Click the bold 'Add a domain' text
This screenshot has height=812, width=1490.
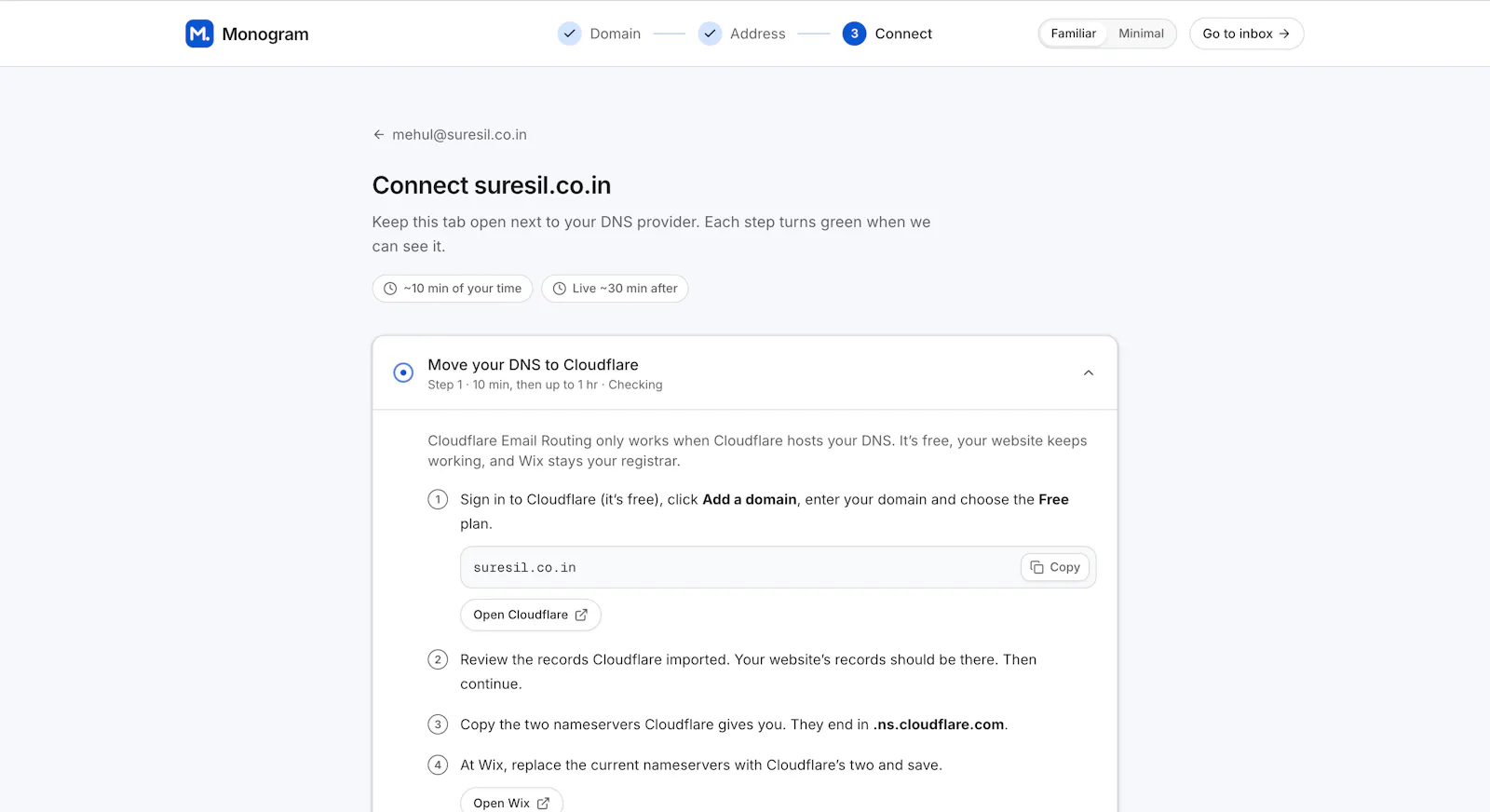click(750, 499)
